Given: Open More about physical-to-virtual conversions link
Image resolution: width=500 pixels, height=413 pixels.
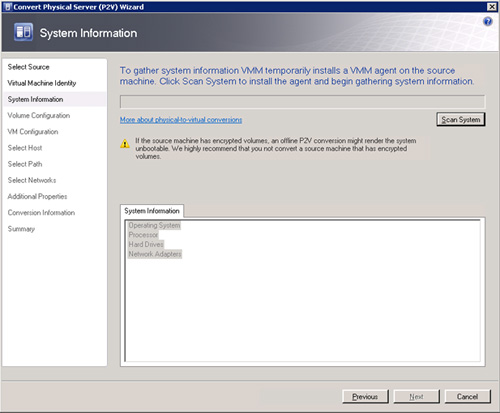Looking at the screenshot, I should coord(181,120).
